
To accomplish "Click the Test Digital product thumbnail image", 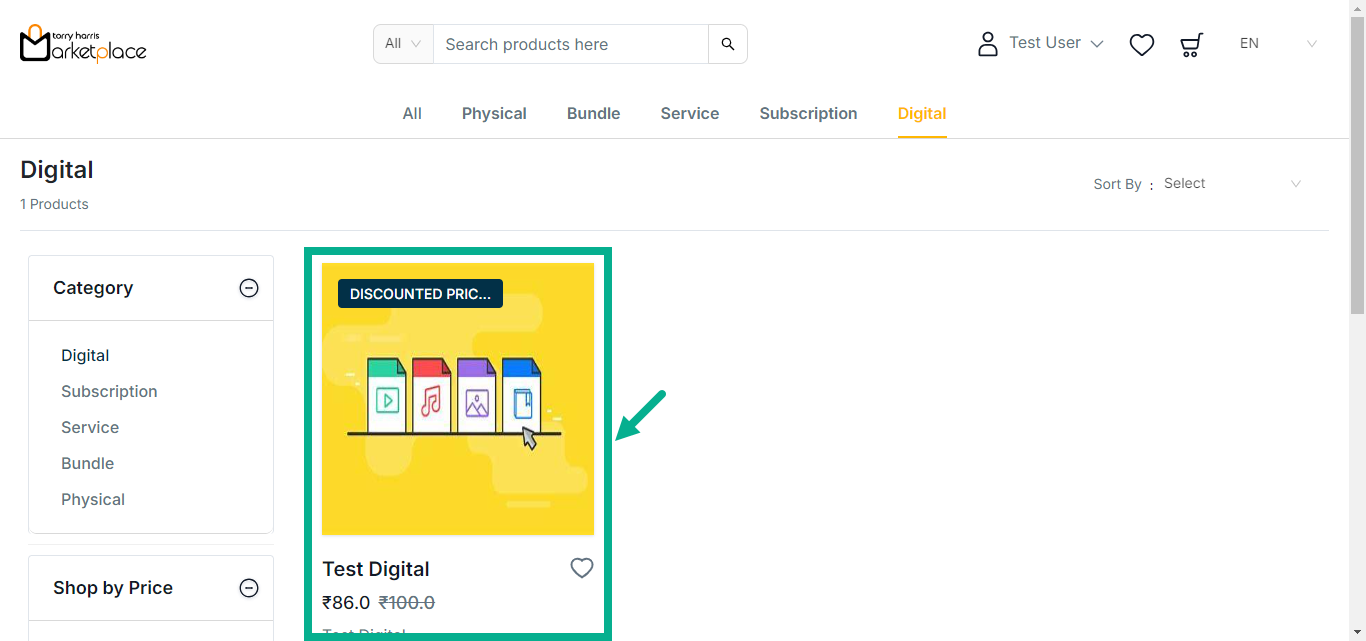I will coord(458,400).
